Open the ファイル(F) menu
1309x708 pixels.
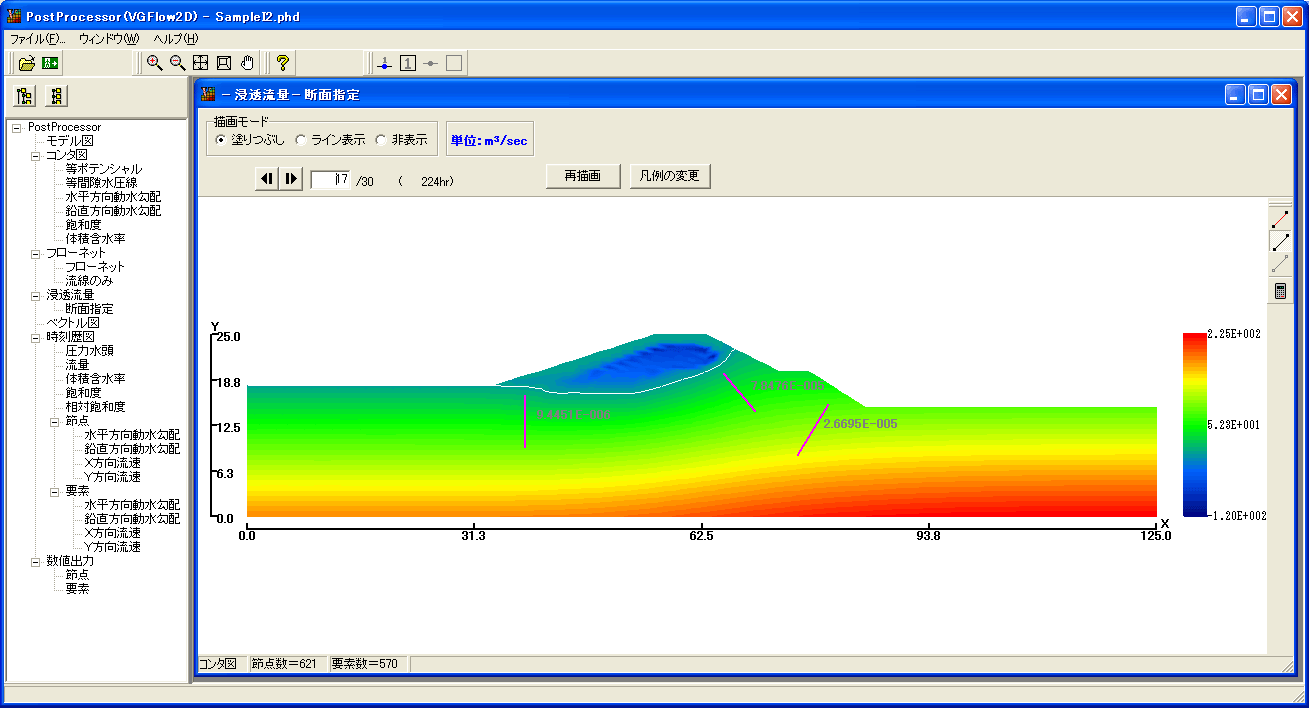tap(37, 39)
